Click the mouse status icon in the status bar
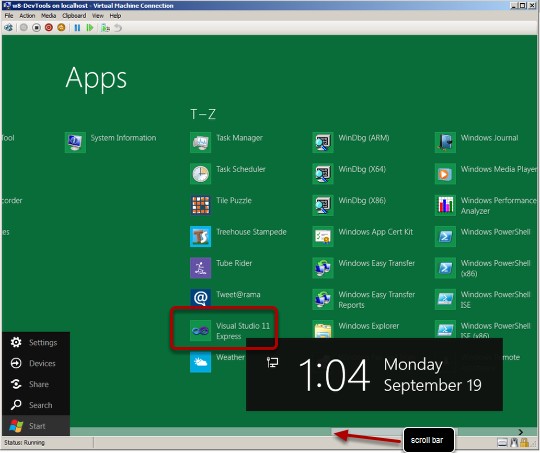 [514, 443]
